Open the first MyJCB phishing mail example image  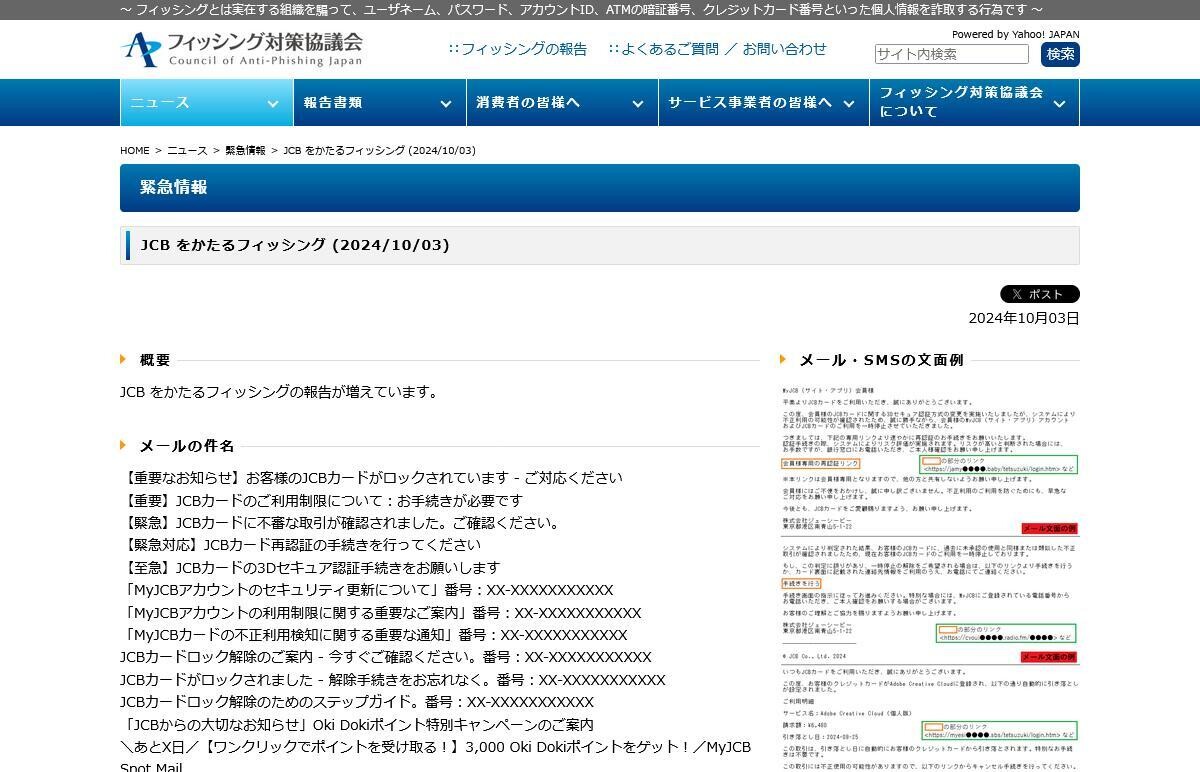[x=930, y=459]
